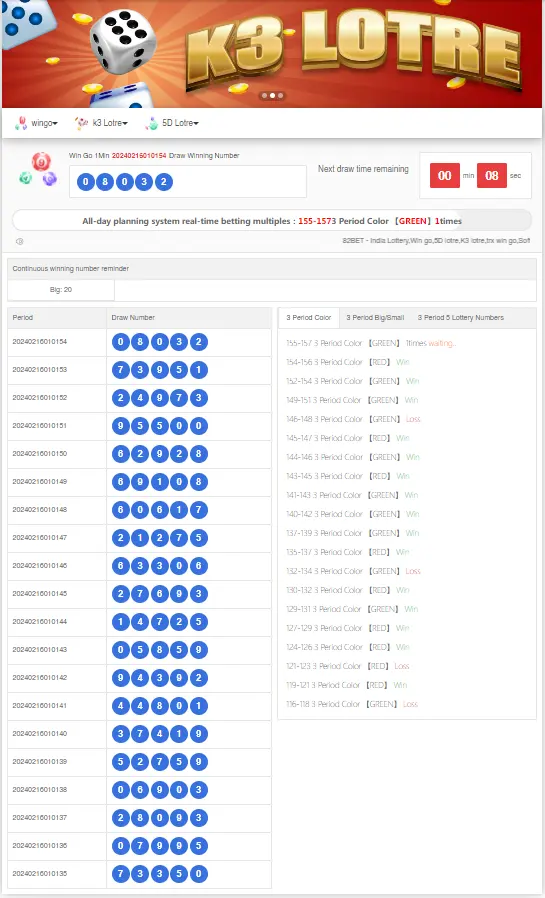
Task: Click period 20240216010152 in the table
Action: click(x=40, y=398)
